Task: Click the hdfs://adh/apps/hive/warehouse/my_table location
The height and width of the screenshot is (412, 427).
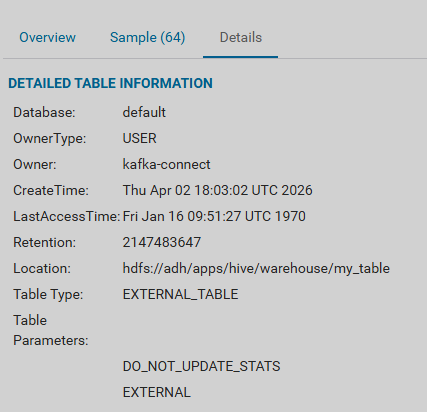Action: [x=256, y=268]
